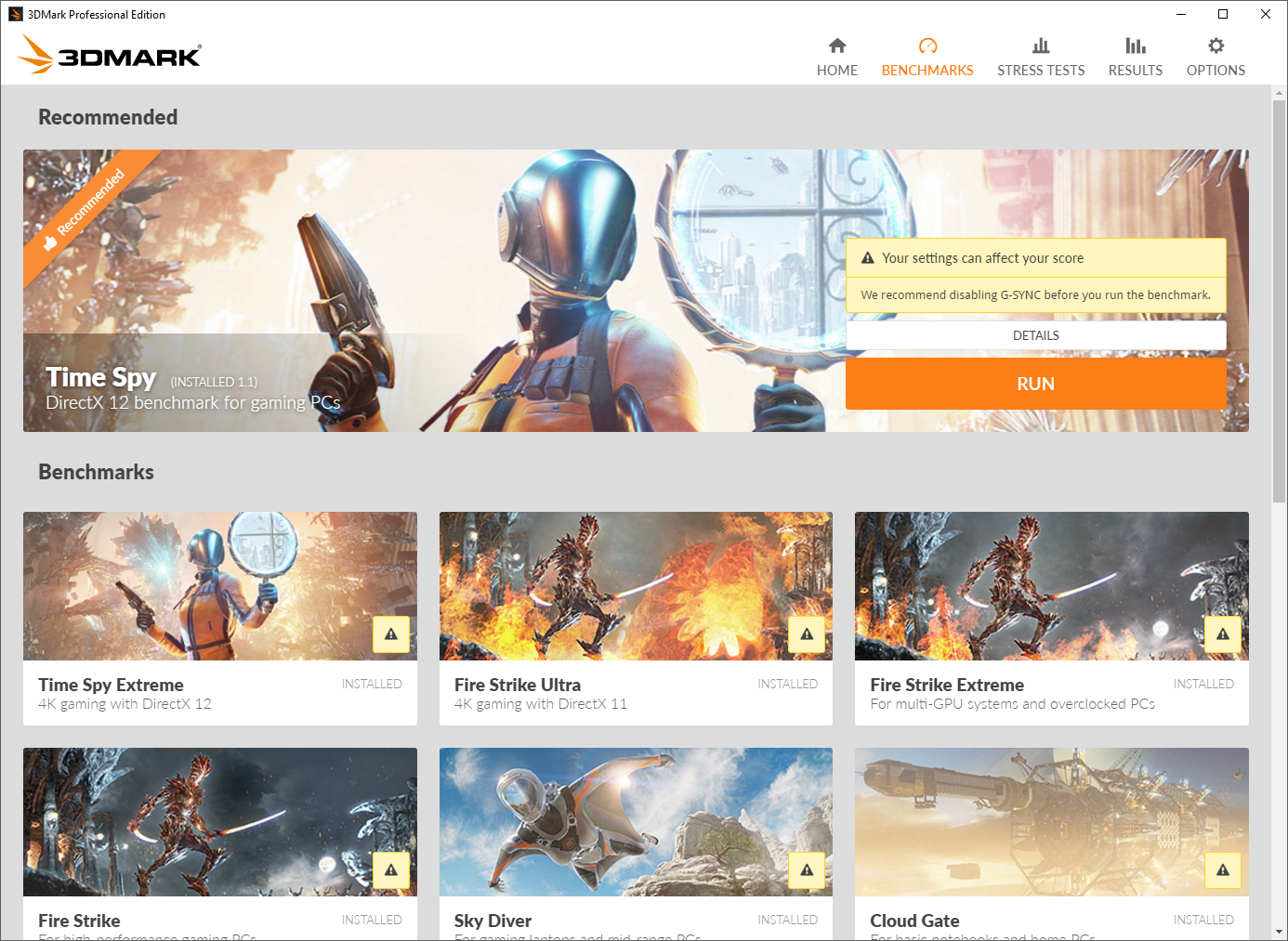The width and height of the screenshot is (1288, 941).
Task: Switch to STRESS TESTS tab
Action: point(1041,56)
